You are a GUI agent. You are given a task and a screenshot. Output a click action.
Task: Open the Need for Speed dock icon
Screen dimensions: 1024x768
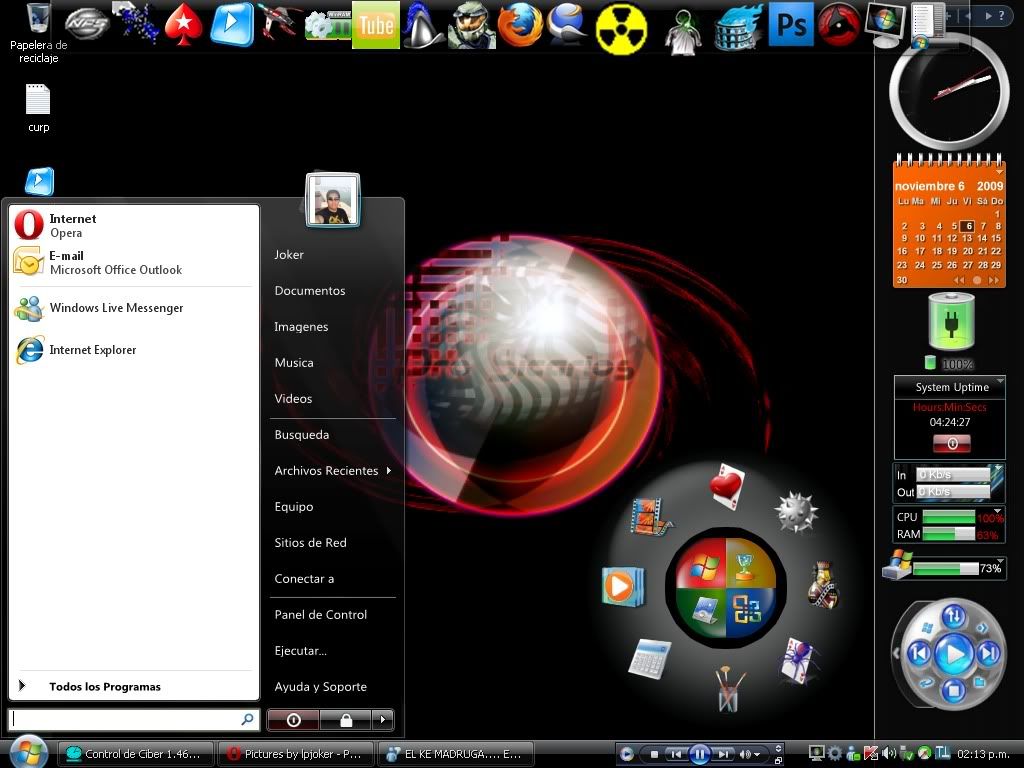86,24
